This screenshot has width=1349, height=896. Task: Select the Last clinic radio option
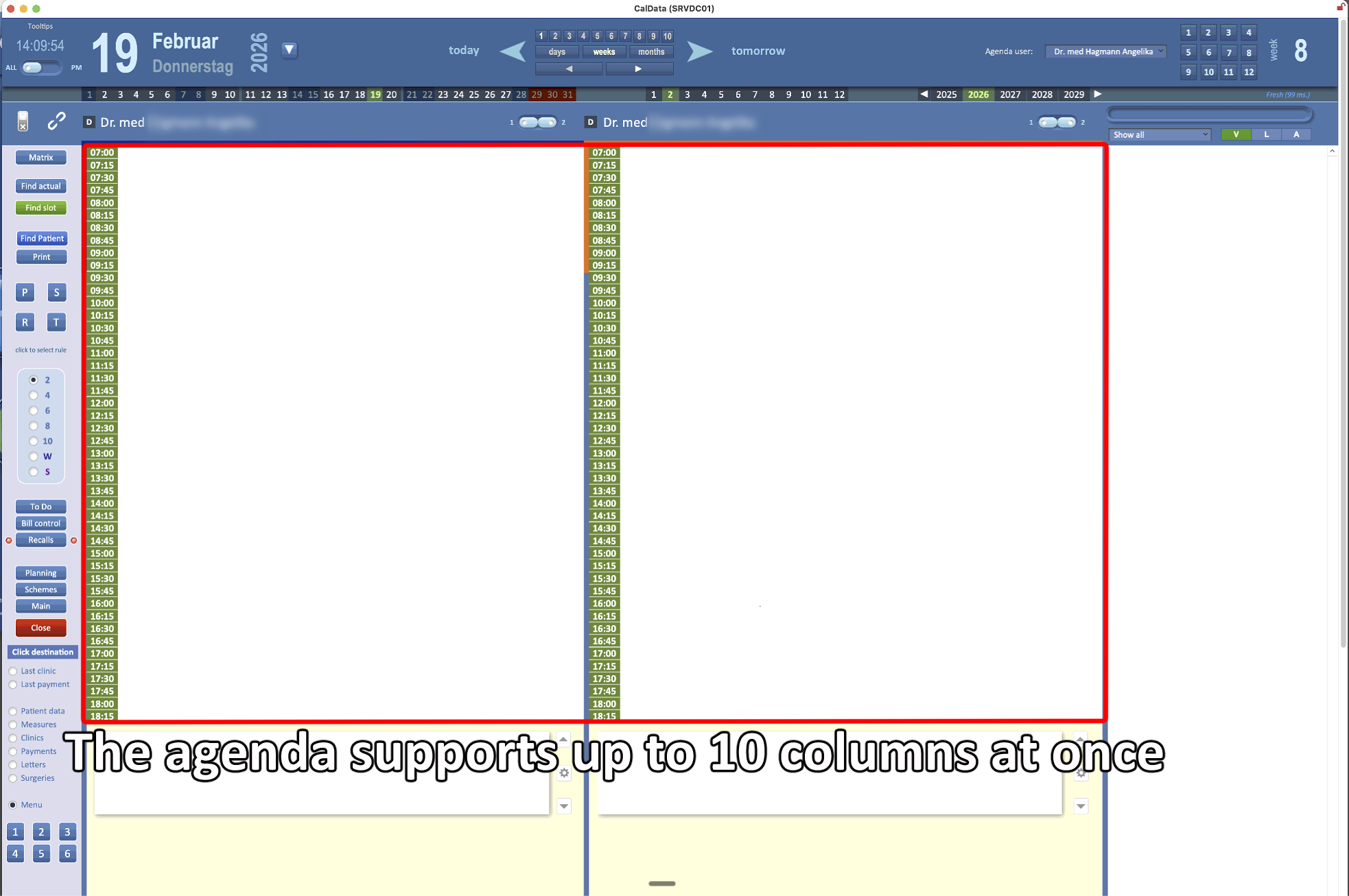[13, 671]
